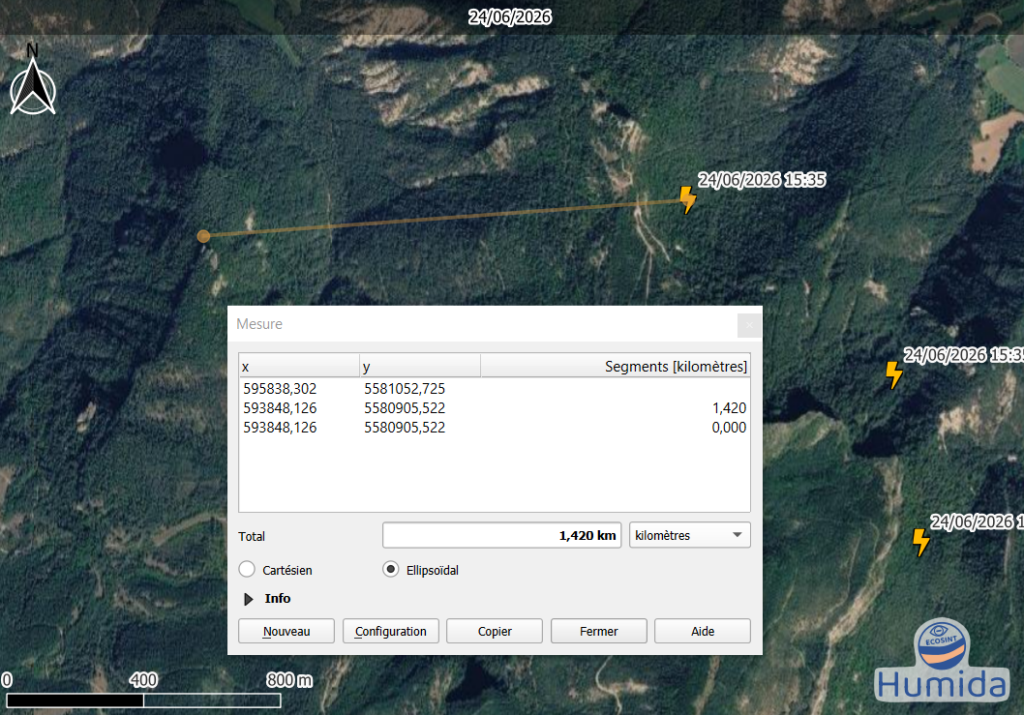Select the first coordinate row 595838,302
1024x715 pixels.
point(494,389)
